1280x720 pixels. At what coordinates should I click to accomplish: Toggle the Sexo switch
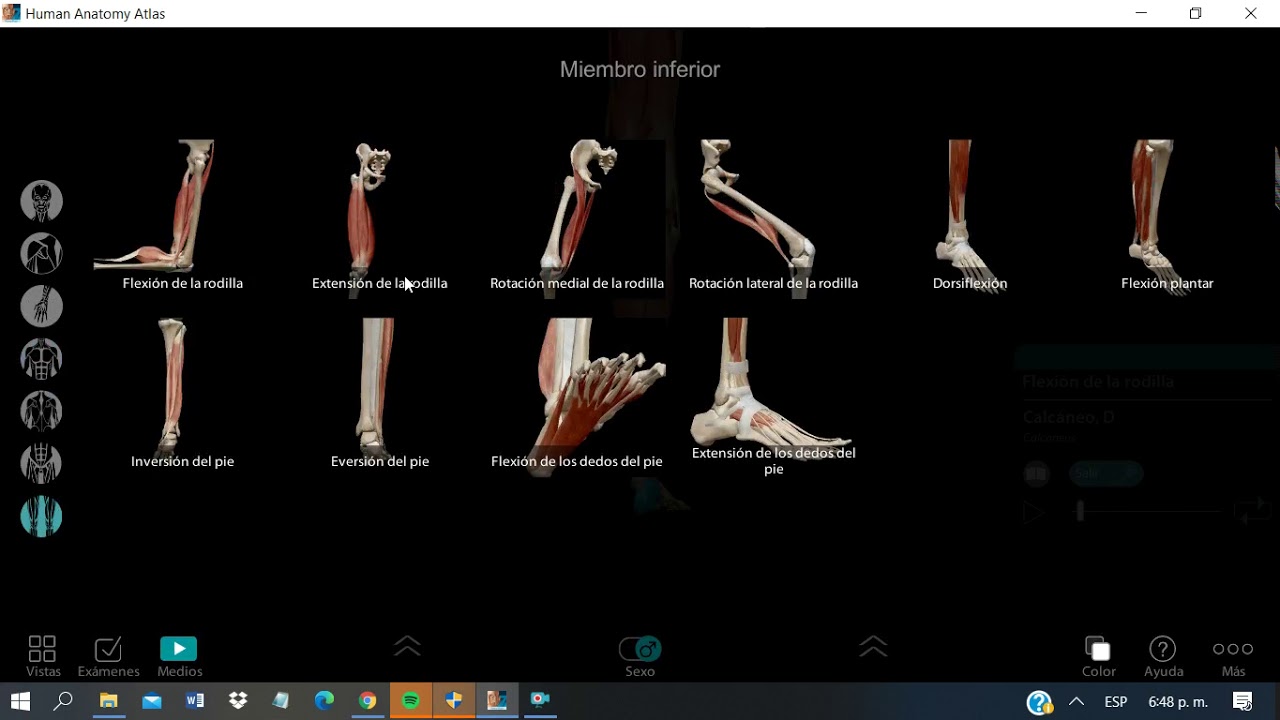(640, 650)
